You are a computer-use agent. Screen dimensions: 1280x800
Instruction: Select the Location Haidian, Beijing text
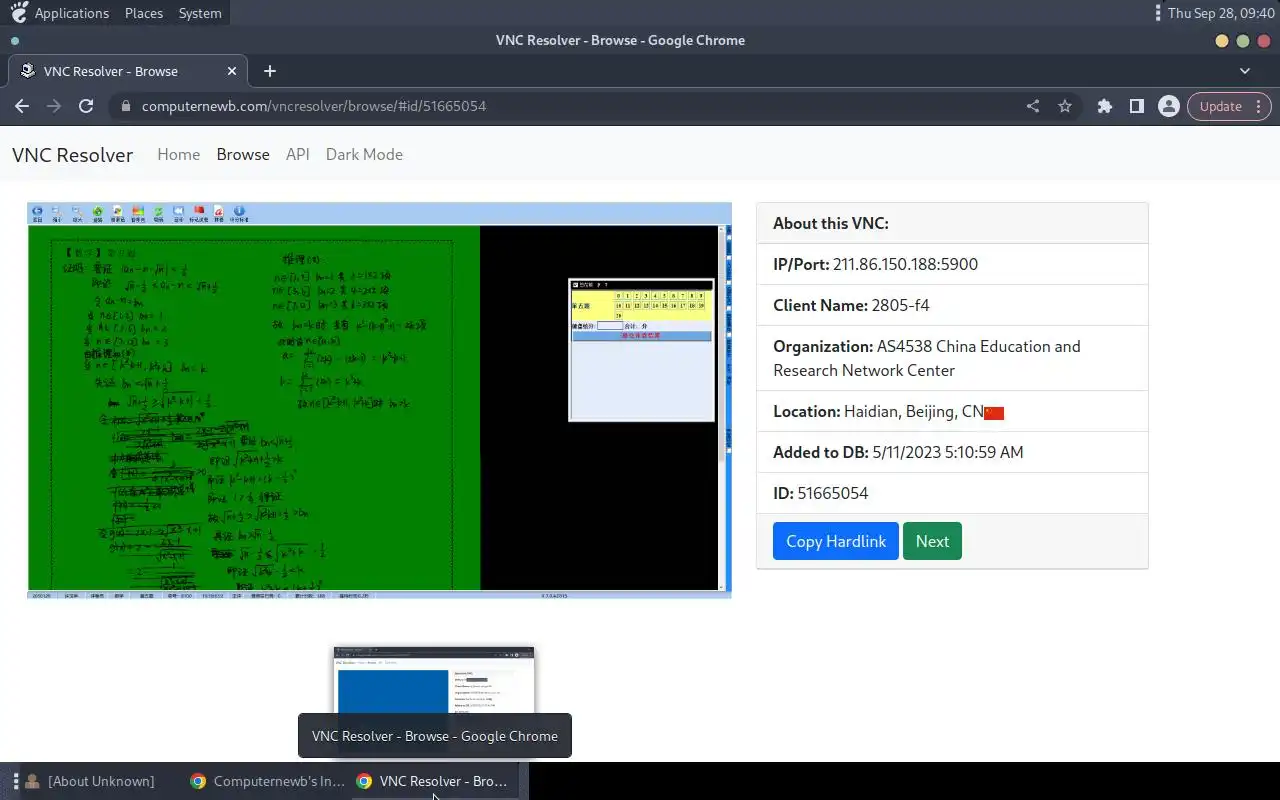(x=914, y=411)
